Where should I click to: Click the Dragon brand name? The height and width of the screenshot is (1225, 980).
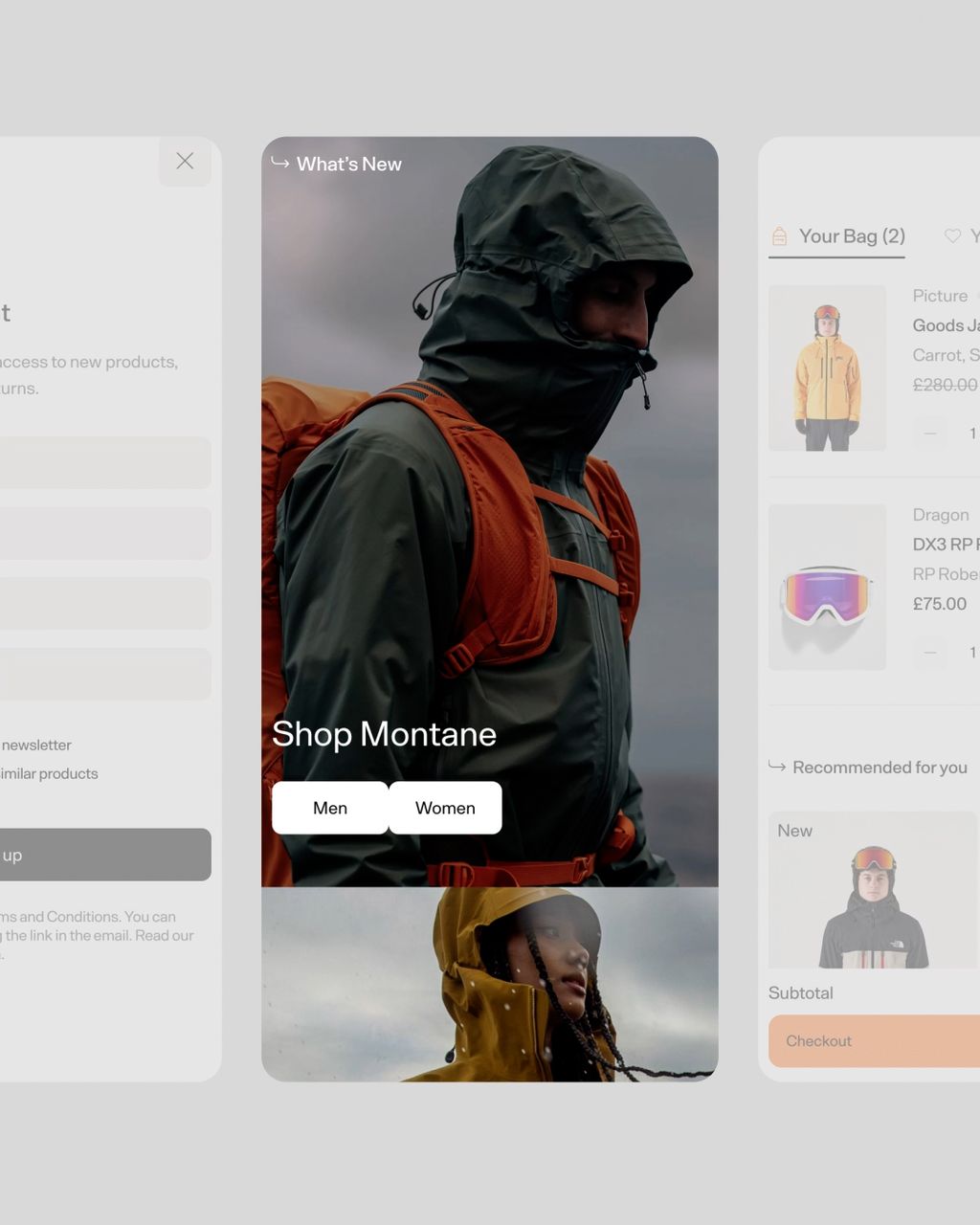point(941,515)
